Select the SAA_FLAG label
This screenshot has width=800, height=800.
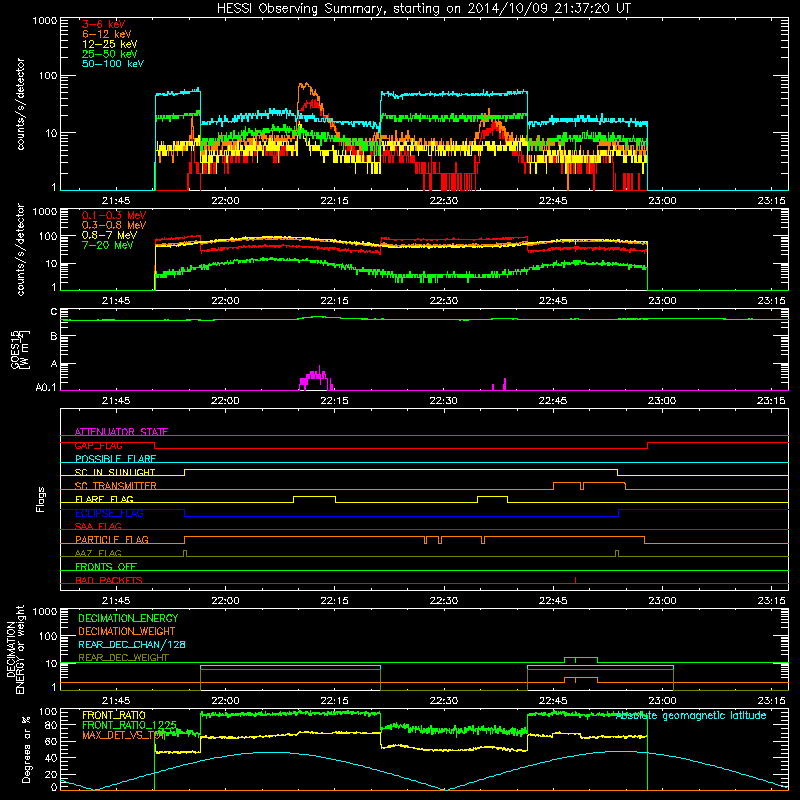click(98, 526)
